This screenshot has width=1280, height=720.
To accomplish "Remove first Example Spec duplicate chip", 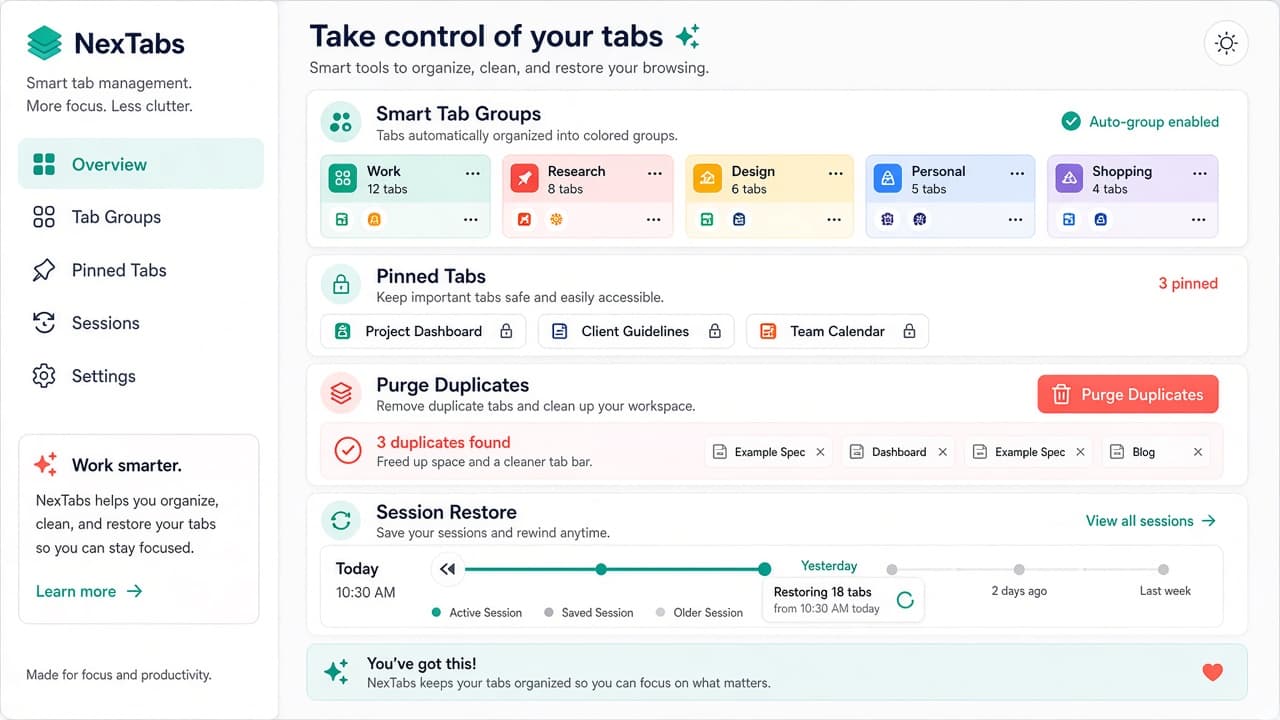I will [821, 452].
